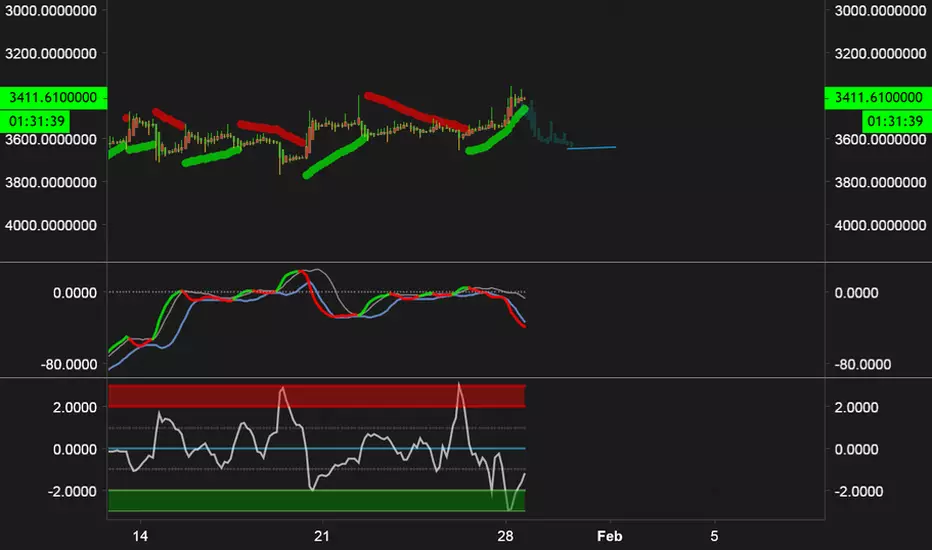Click the left 0.0000 label in middle indicator pane
932x550 pixels.
[x=75, y=293]
